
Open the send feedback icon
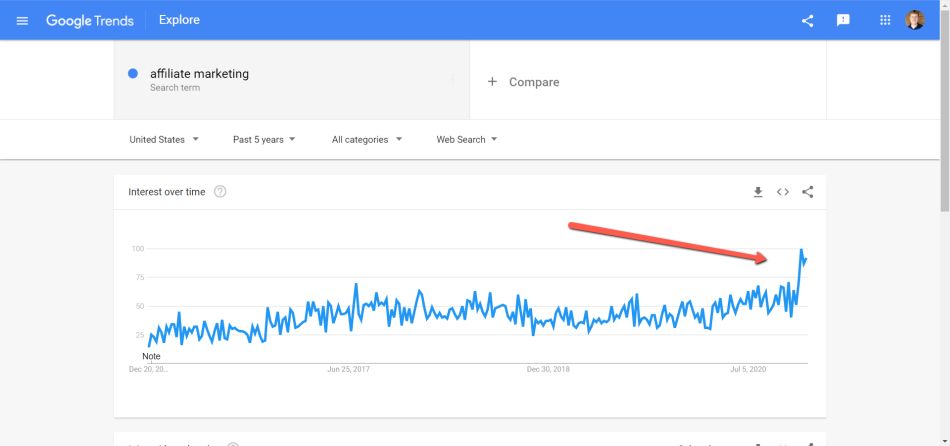click(x=843, y=20)
